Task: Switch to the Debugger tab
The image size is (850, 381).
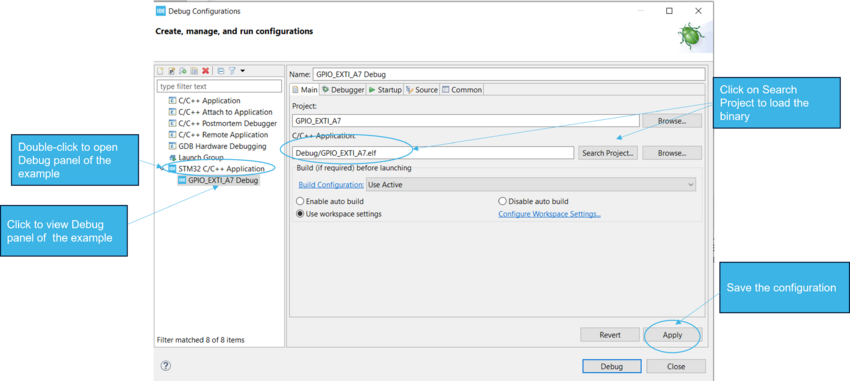Action: [x=343, y=90]
